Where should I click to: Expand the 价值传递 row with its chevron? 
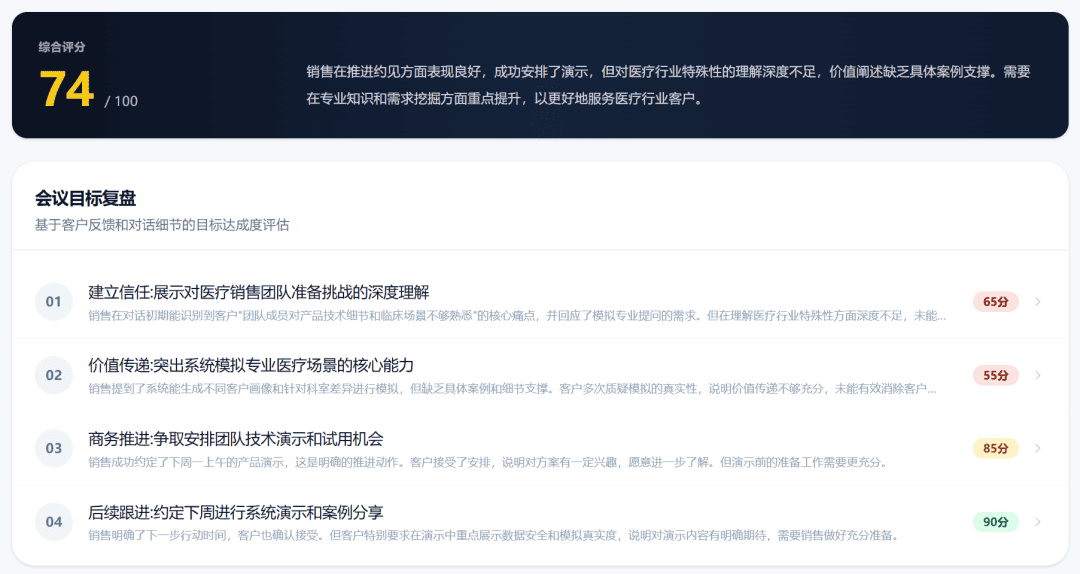point(1038,375)
